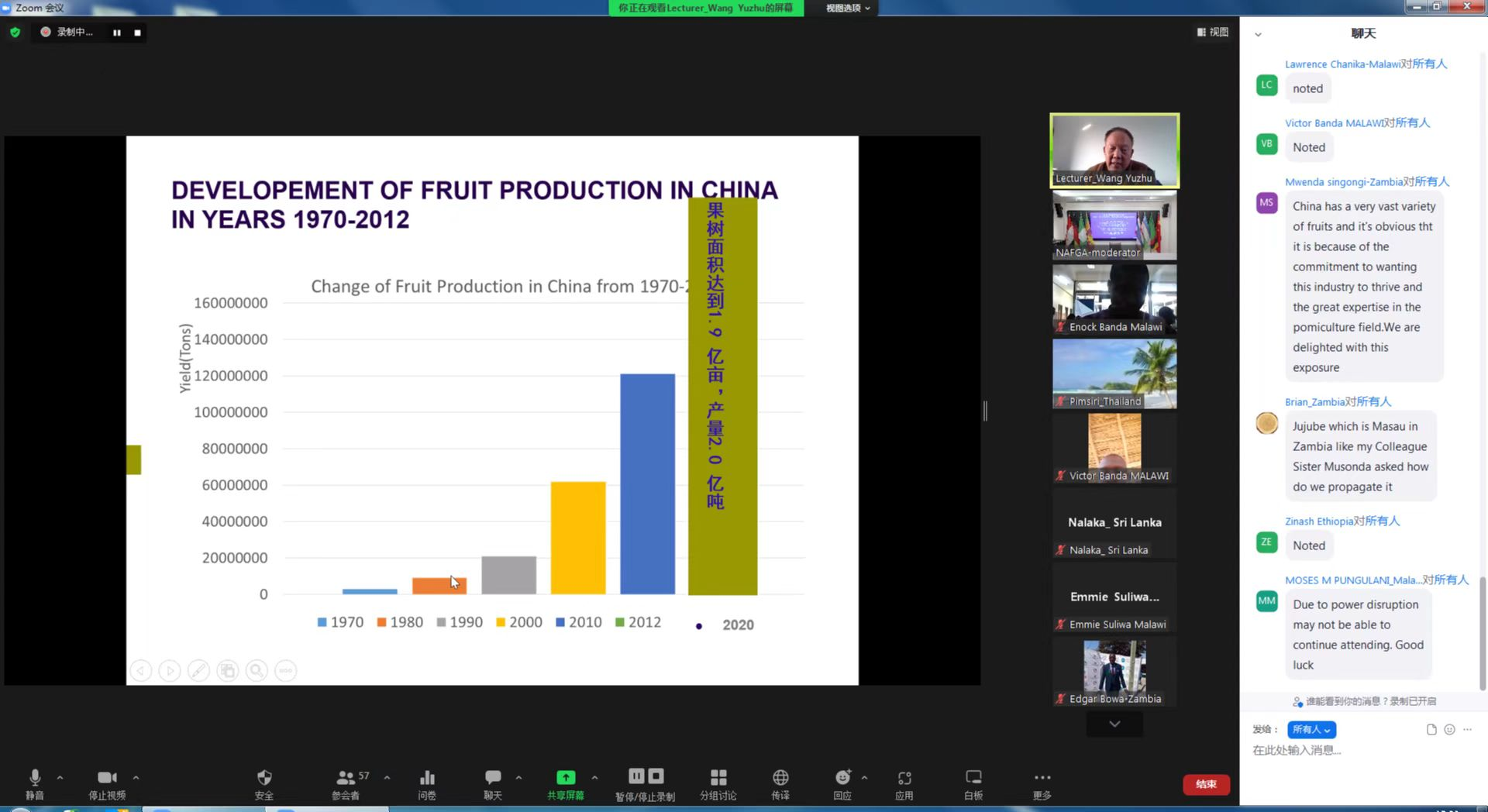Open chat more options ellipsis
This screenshot has height=812, width=1488.
[x=1467, y=729]
